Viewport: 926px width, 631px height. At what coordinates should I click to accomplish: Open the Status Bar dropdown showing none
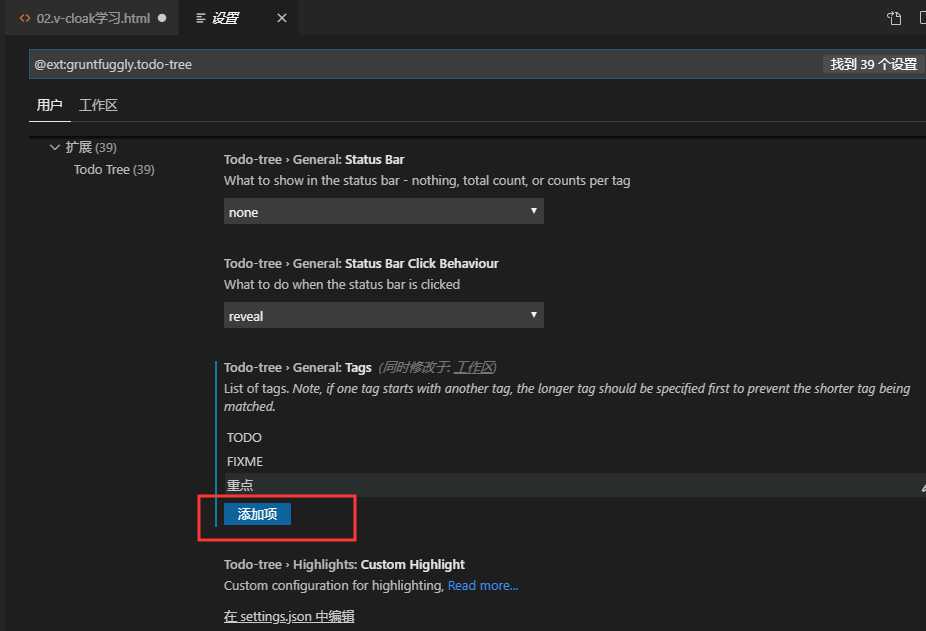click(x=383, y=212)
